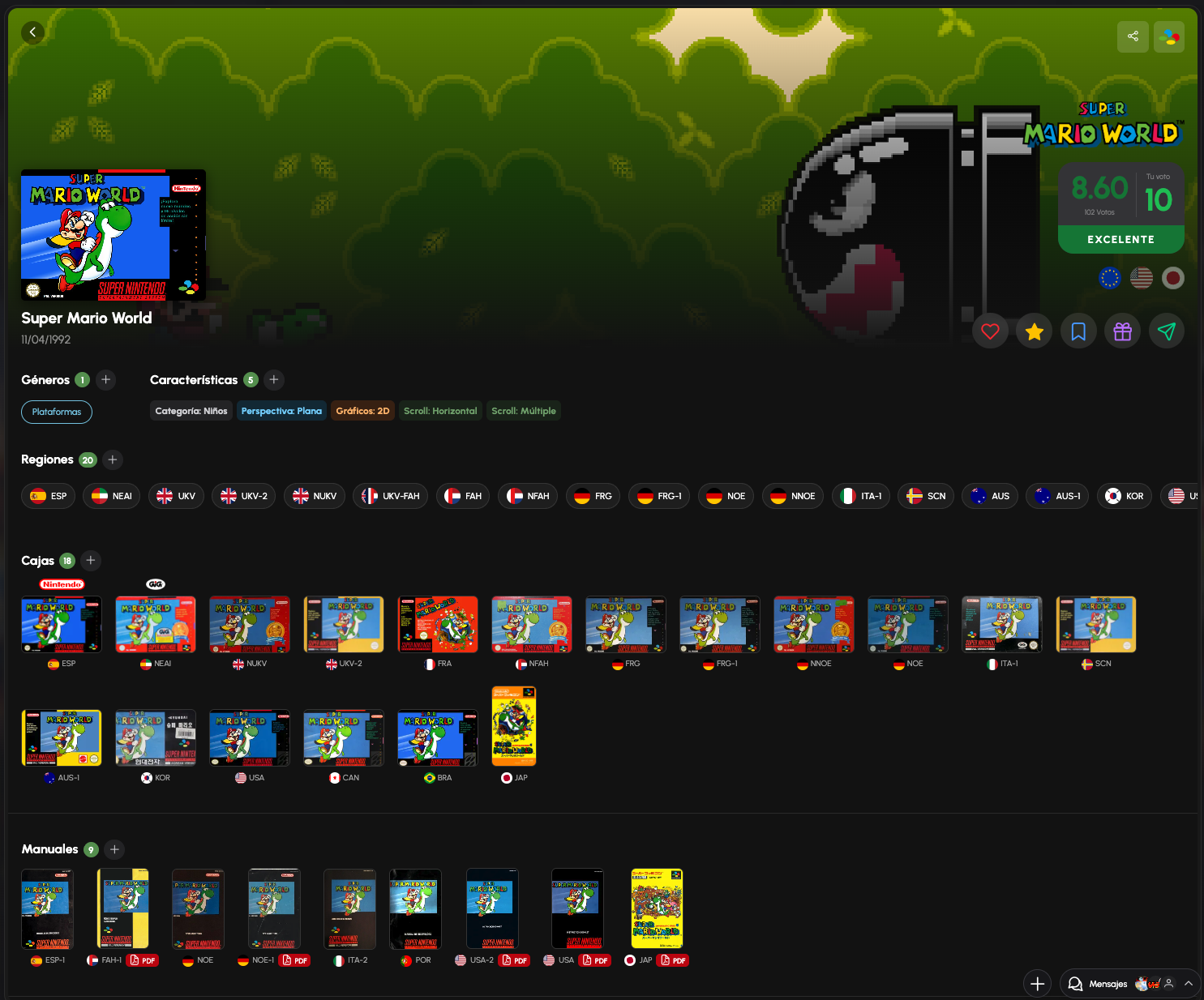1204x1000 pixels.
Task: Expand the messages bar with the chevron
Action: click(x=1188, y=984)
